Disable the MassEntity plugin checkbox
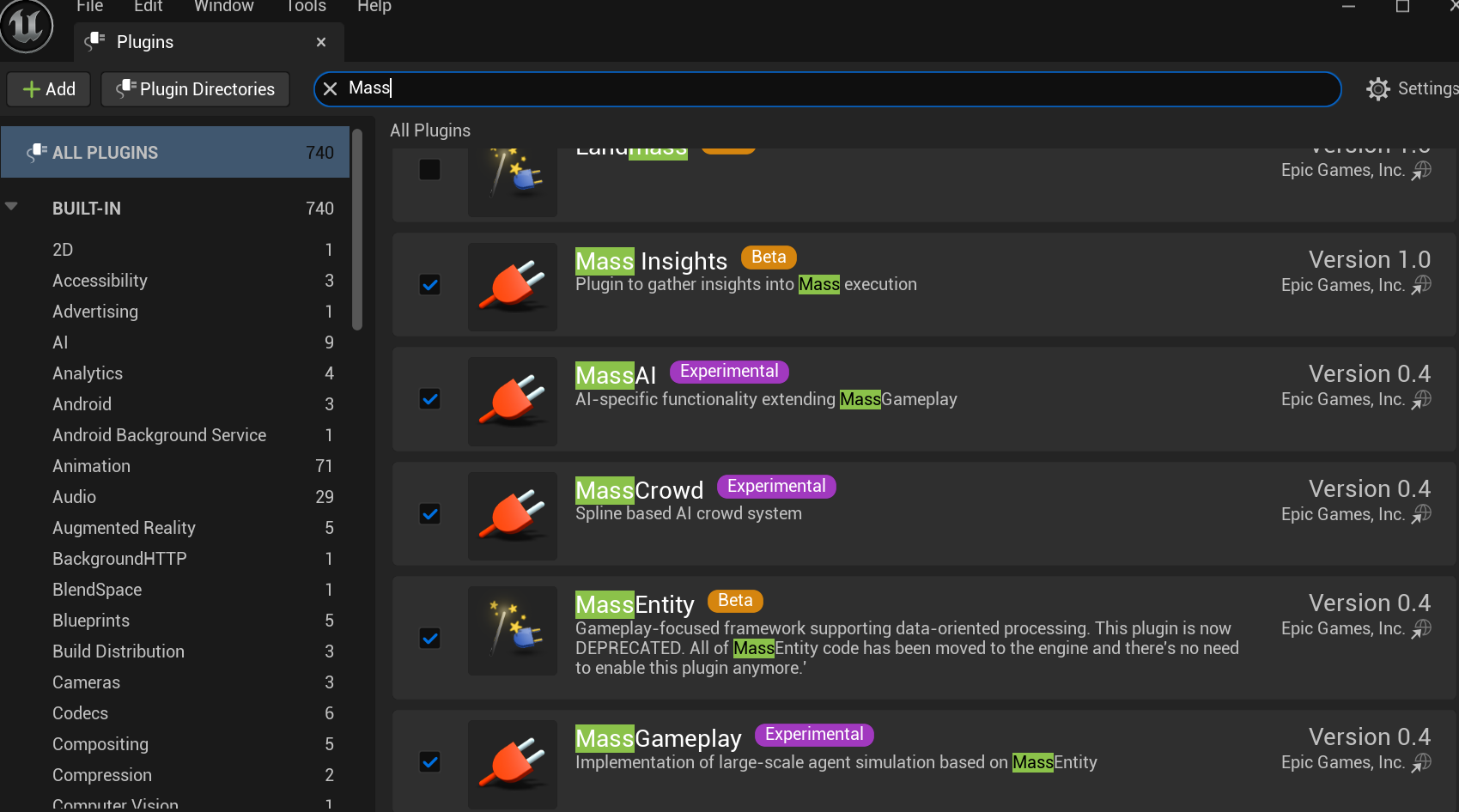 point(430,639)
